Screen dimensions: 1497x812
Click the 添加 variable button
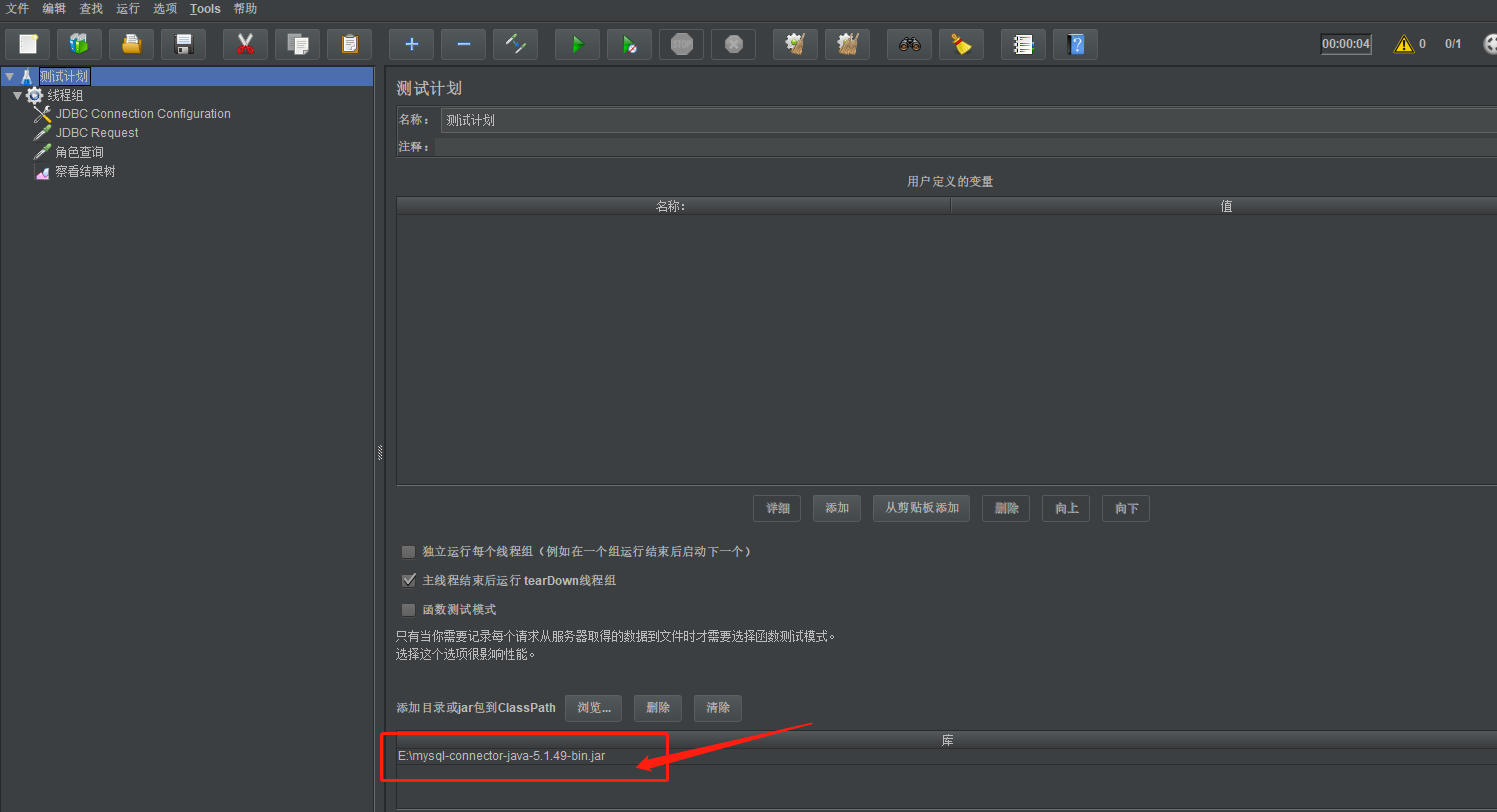coord(837,508)
